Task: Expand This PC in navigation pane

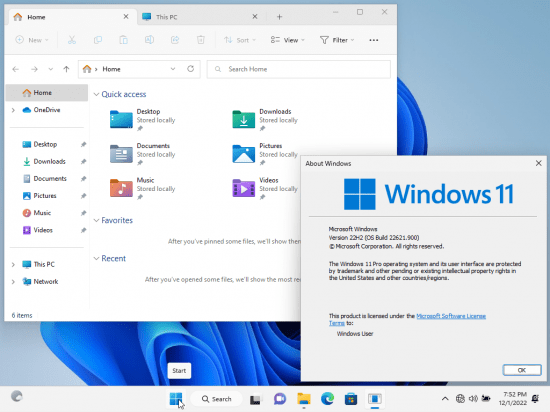Action: point(13,264)
